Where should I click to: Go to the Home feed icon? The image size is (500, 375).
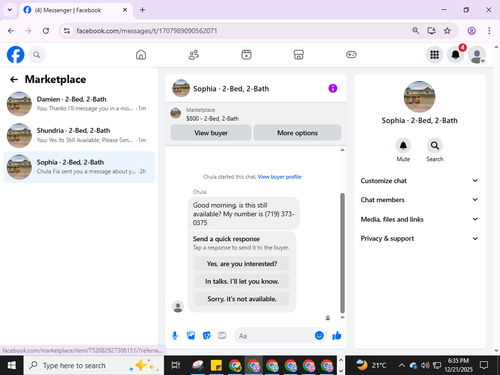click(141, 55)
